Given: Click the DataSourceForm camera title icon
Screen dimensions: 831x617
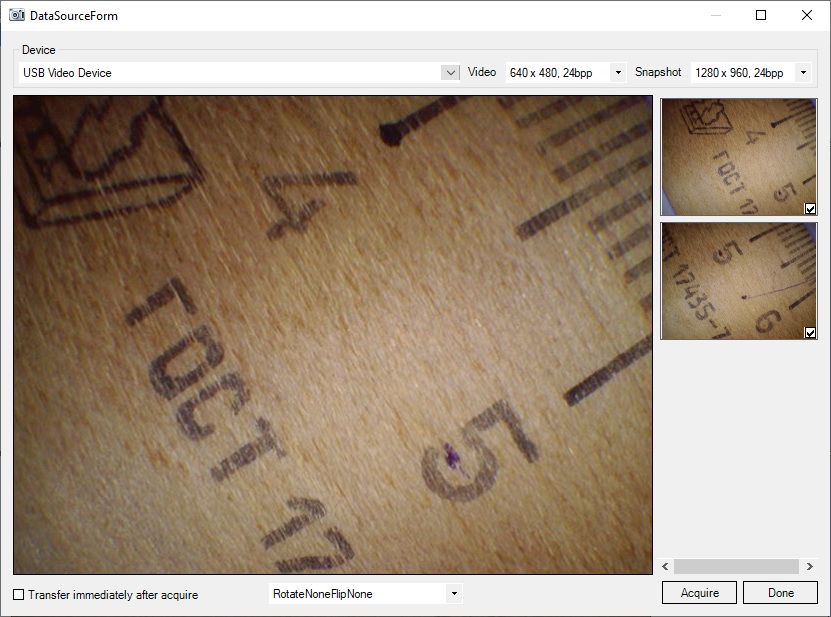Looking at the screenshot, I should 17,15.
